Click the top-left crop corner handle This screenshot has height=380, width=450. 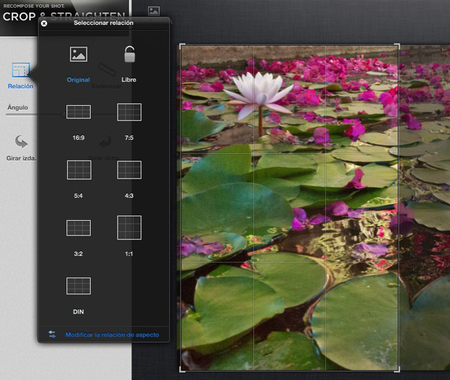tap(182, 46)
